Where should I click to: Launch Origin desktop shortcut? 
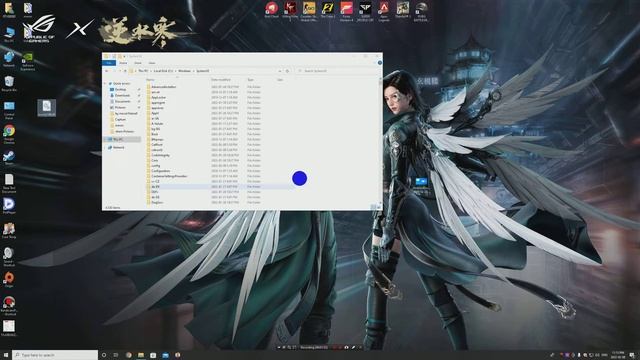[9, 280]
